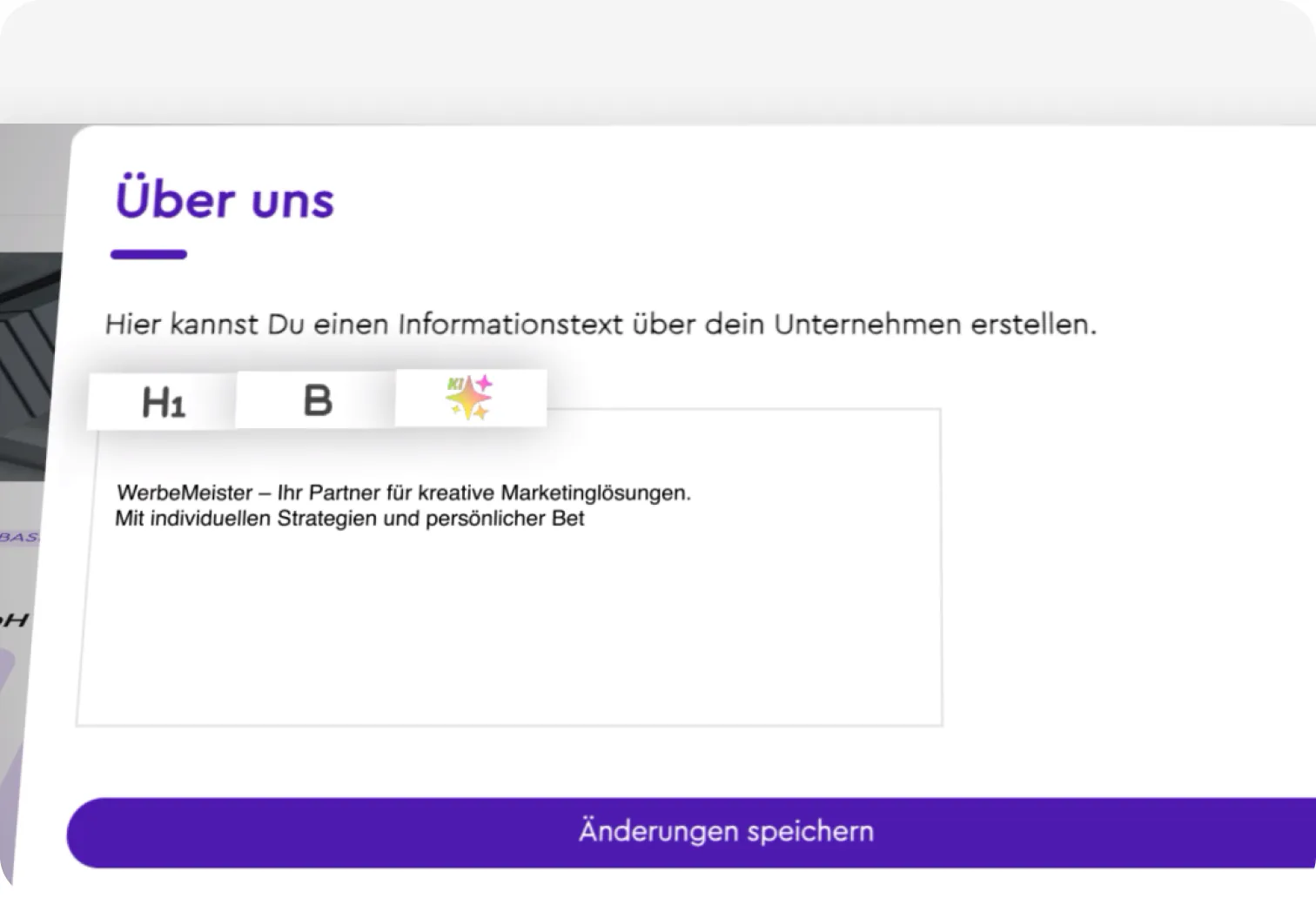Apply H1 heading formatting
Viewport: 1316px width, 898px height.
click(x=162, y=402)
